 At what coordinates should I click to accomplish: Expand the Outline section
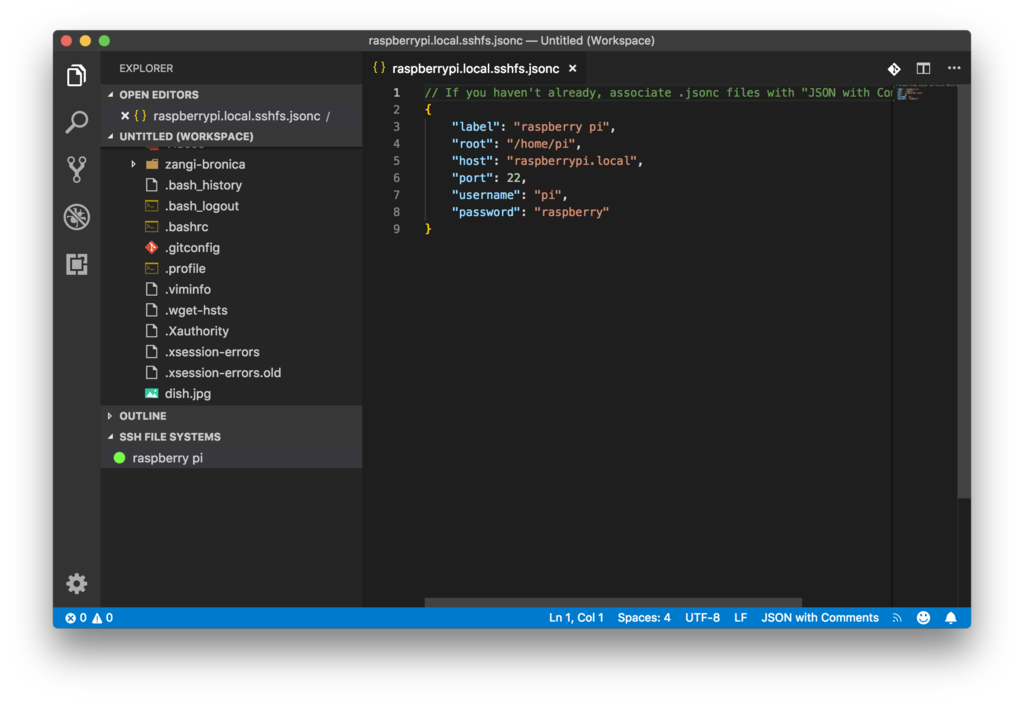tap(110, 416)
